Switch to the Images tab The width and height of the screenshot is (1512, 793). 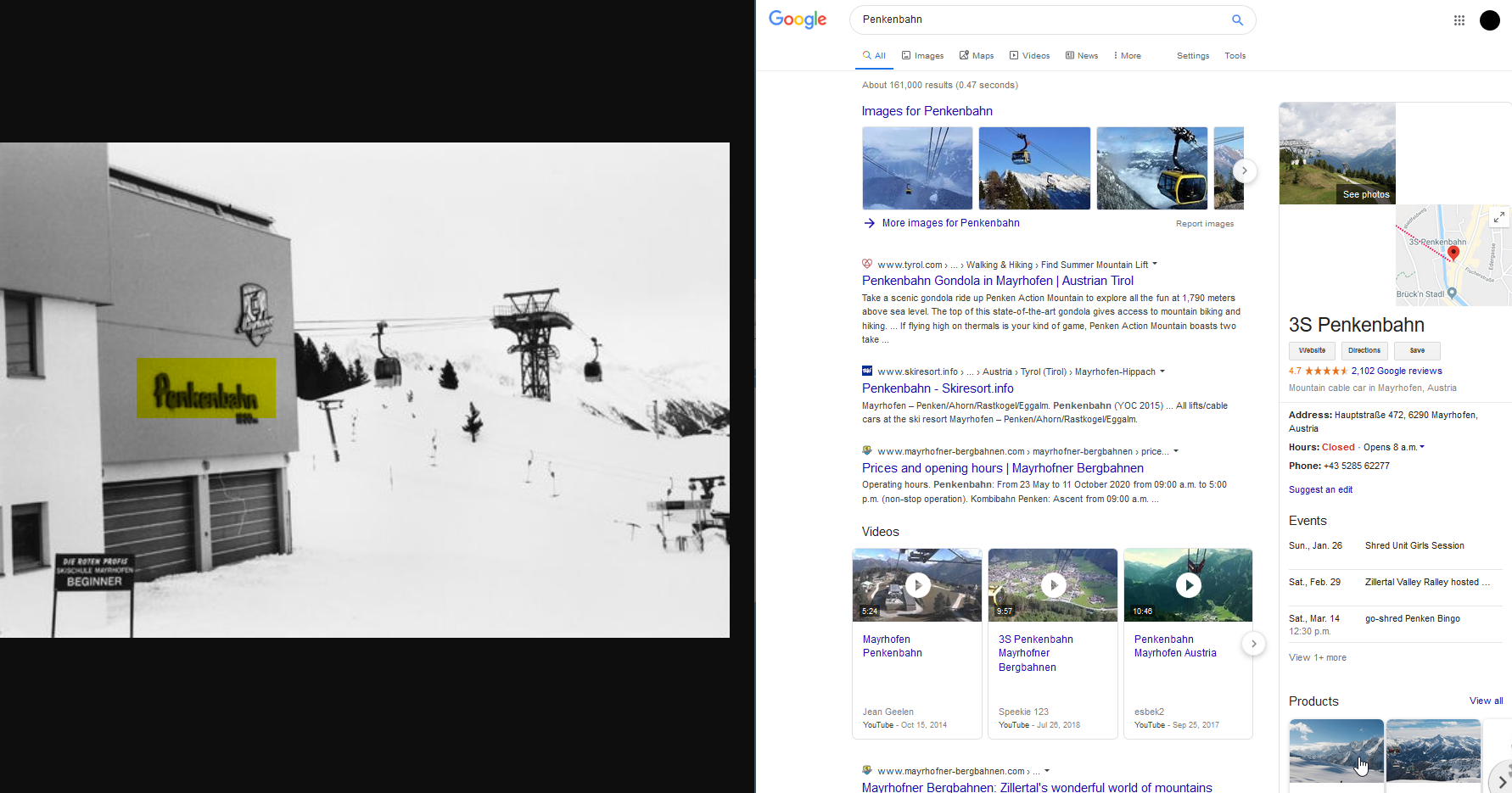coord(922,56)
